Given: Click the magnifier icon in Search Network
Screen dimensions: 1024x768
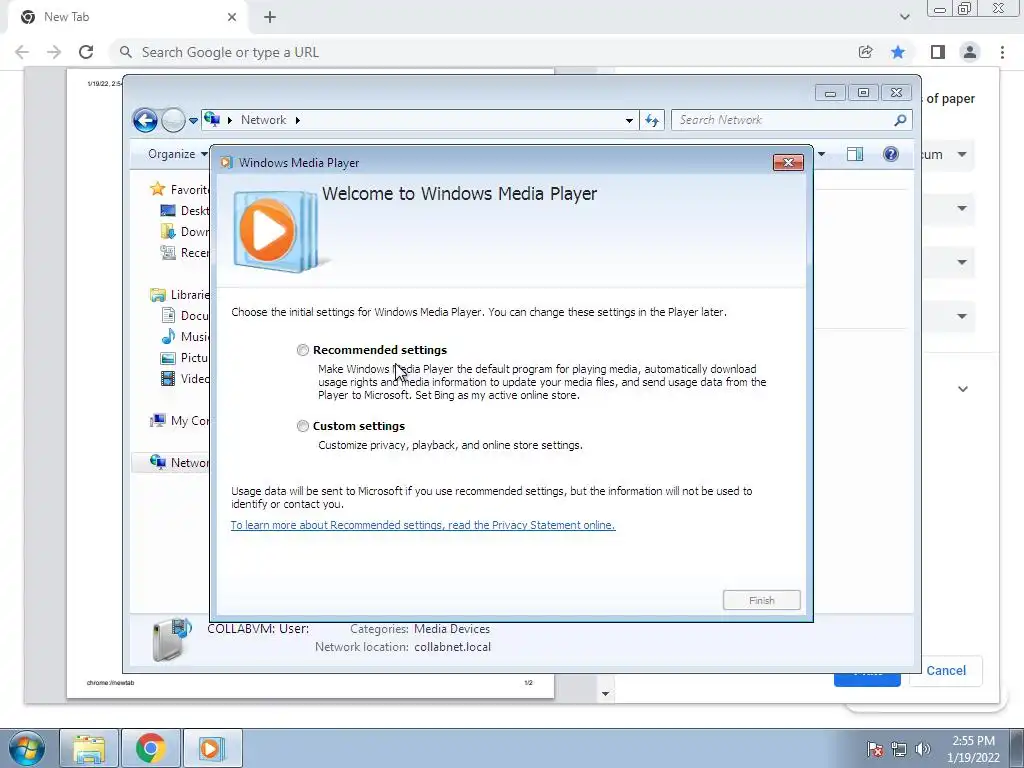Looking at the screenshot, I should pos(901,120).
